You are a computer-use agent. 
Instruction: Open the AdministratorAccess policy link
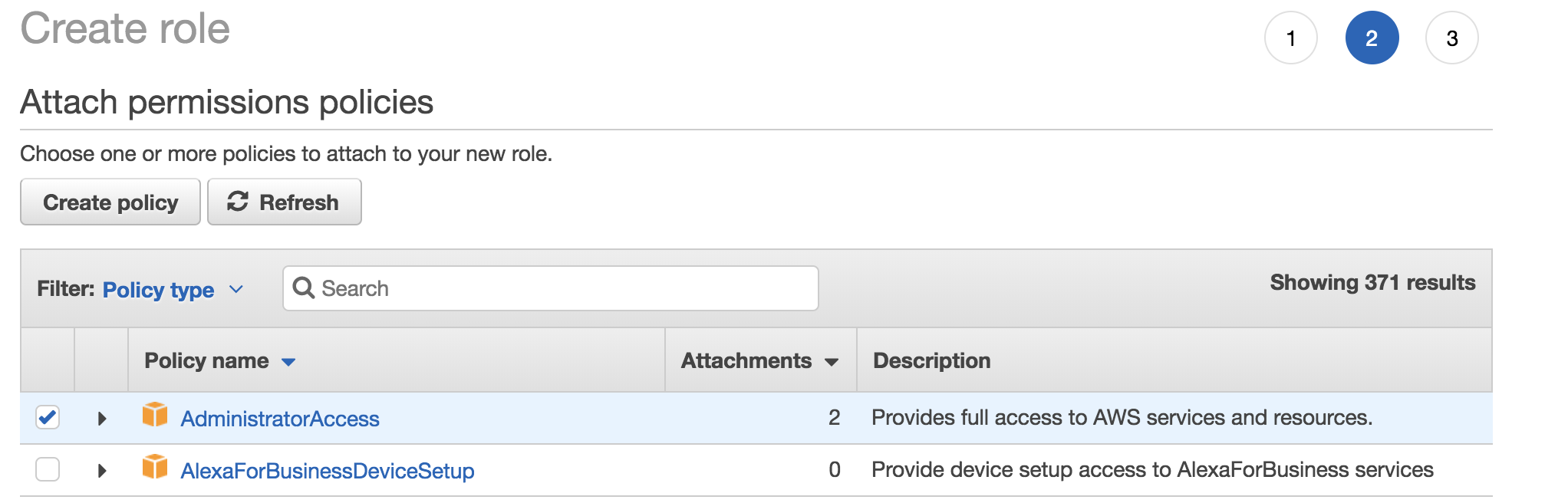point(280,419)
